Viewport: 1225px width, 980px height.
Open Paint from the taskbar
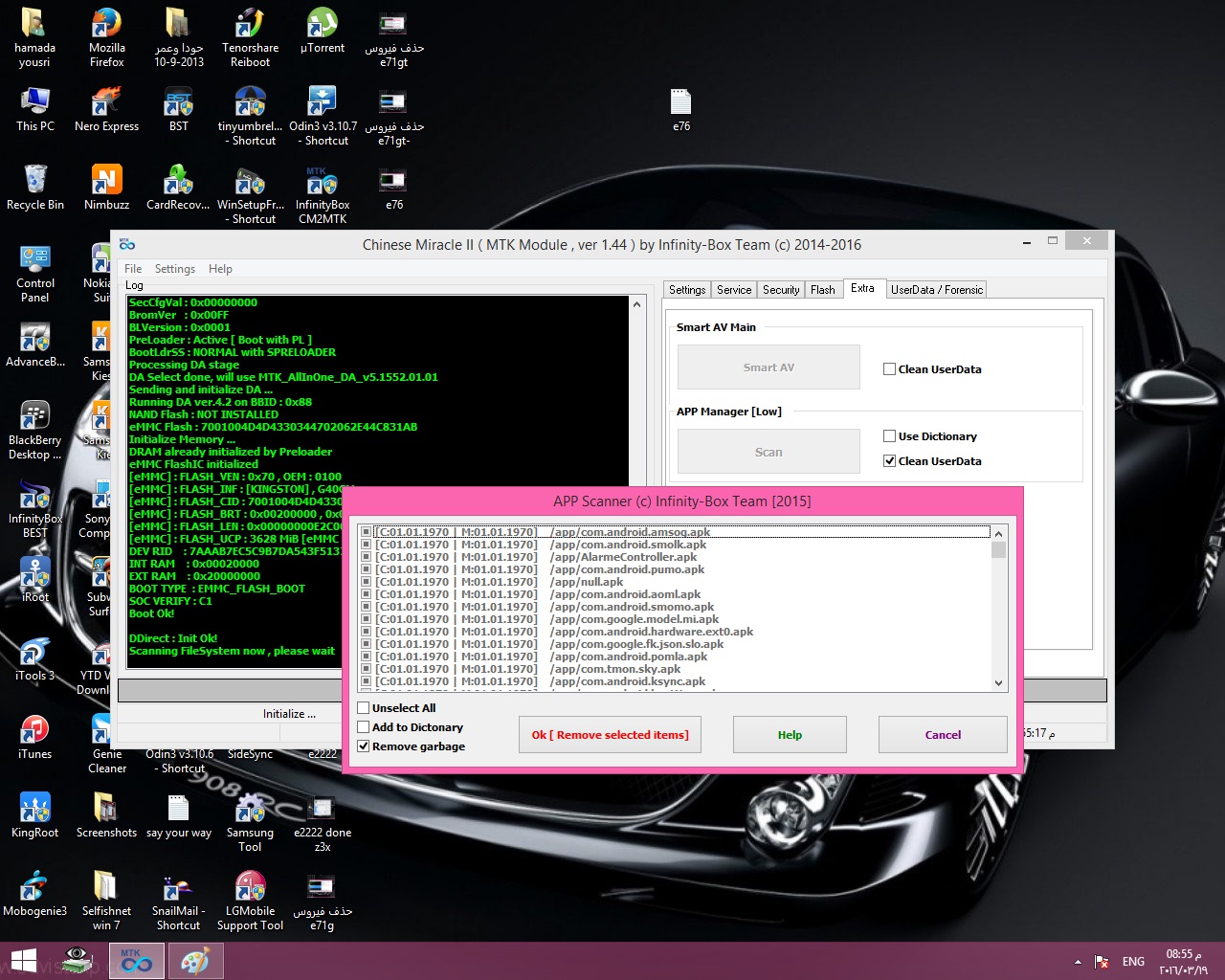(195, 961)
